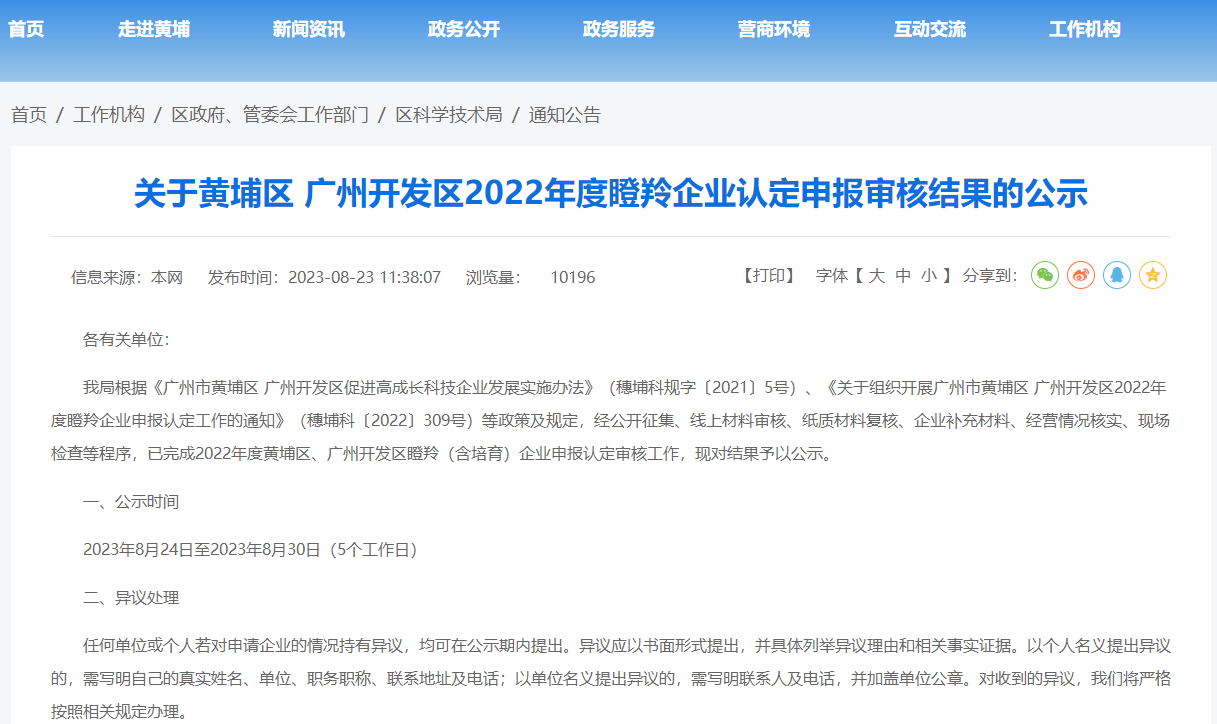Viewport: 1217px width, 724px height.
Task: Open 新闻资讯 navigation menu
Action: pos(309,30)
